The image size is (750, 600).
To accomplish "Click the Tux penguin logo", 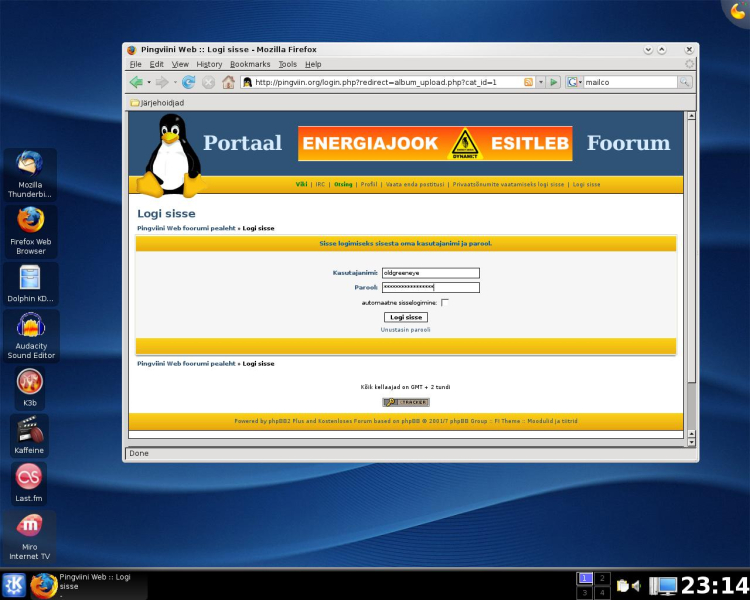I will pyautogui.click(x=171, y=156).
